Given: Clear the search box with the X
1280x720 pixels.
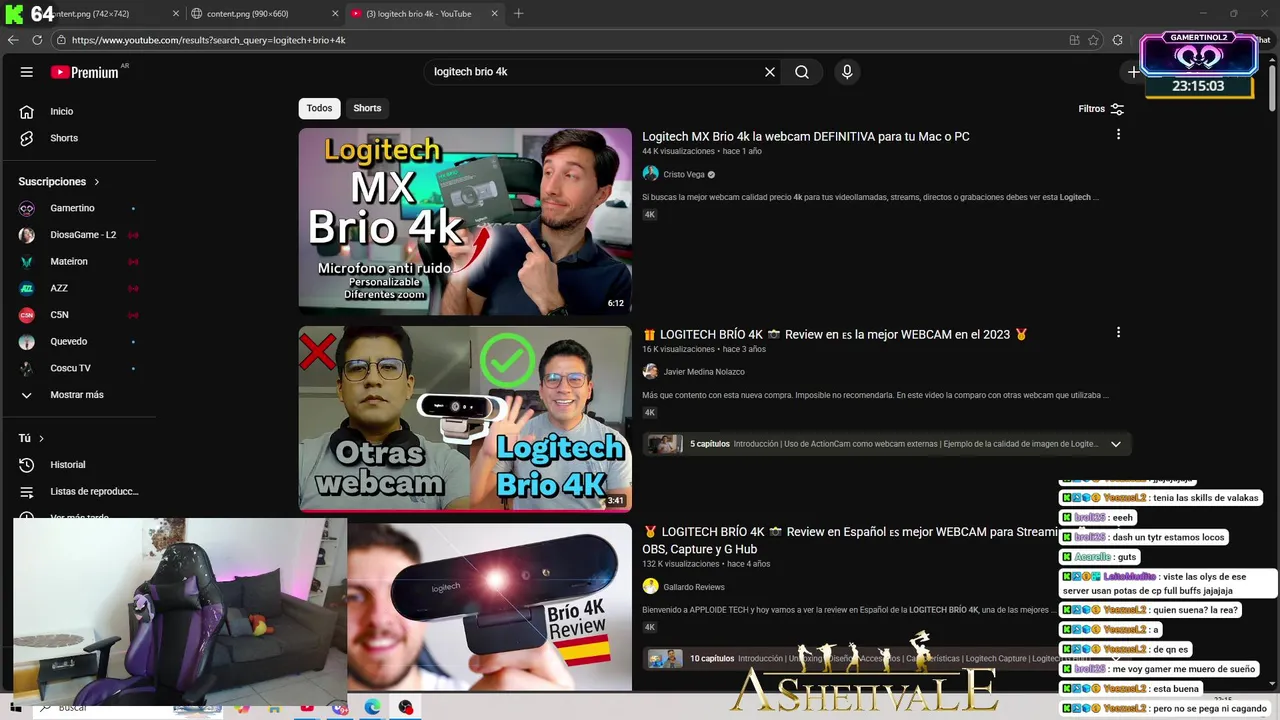Looking at the screenshot, I should 770,72.
